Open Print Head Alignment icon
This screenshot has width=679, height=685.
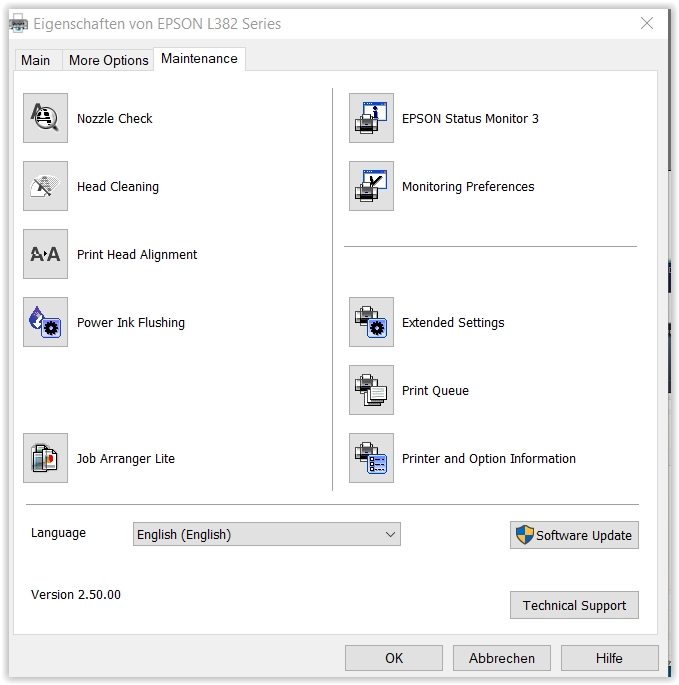pyautogui.click(x=45, y=254)
